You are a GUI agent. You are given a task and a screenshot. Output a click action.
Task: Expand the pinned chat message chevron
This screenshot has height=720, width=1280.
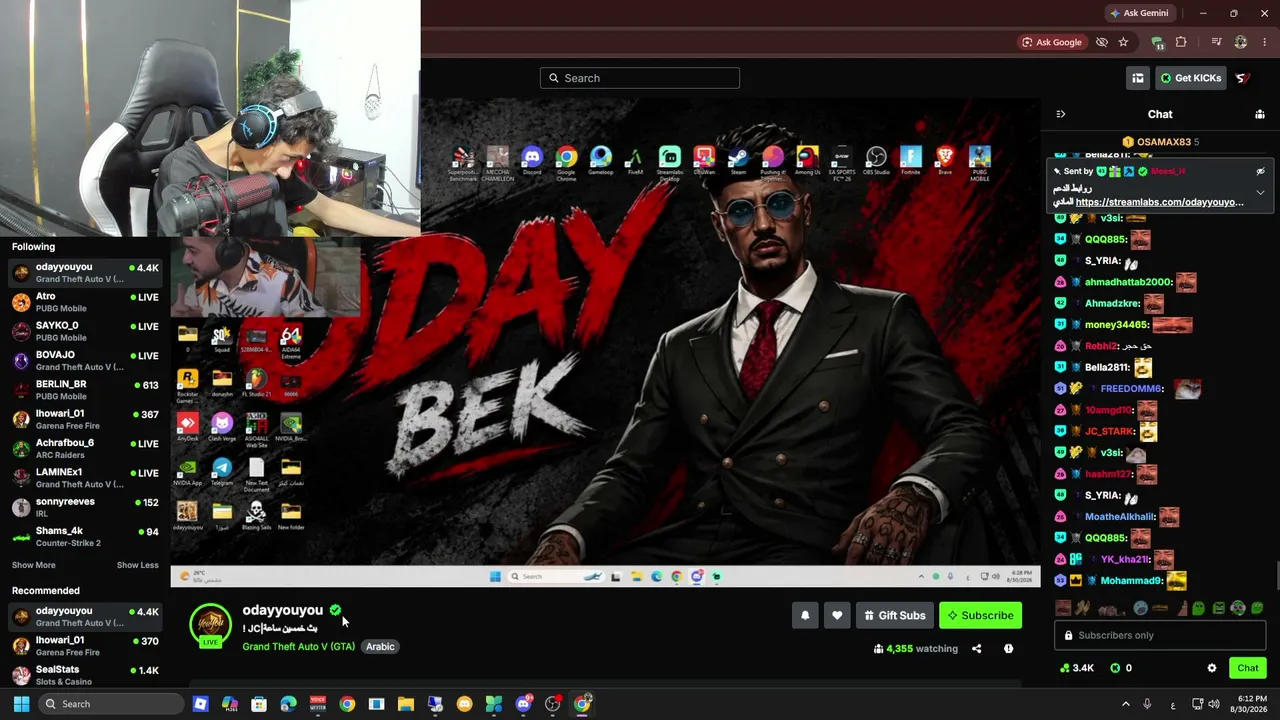[x=1260, y=192]
